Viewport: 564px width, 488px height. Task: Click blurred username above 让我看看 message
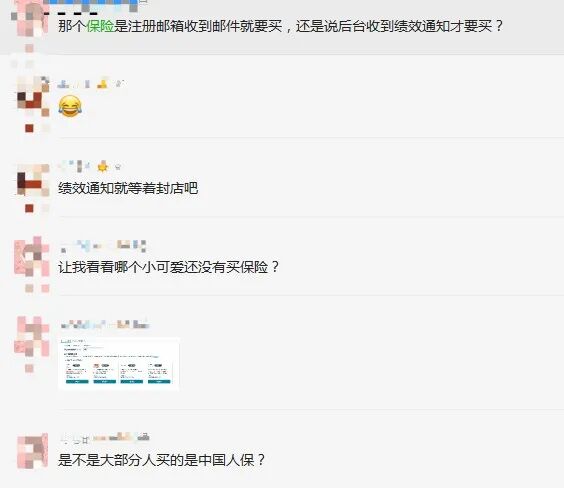(103, 246)
